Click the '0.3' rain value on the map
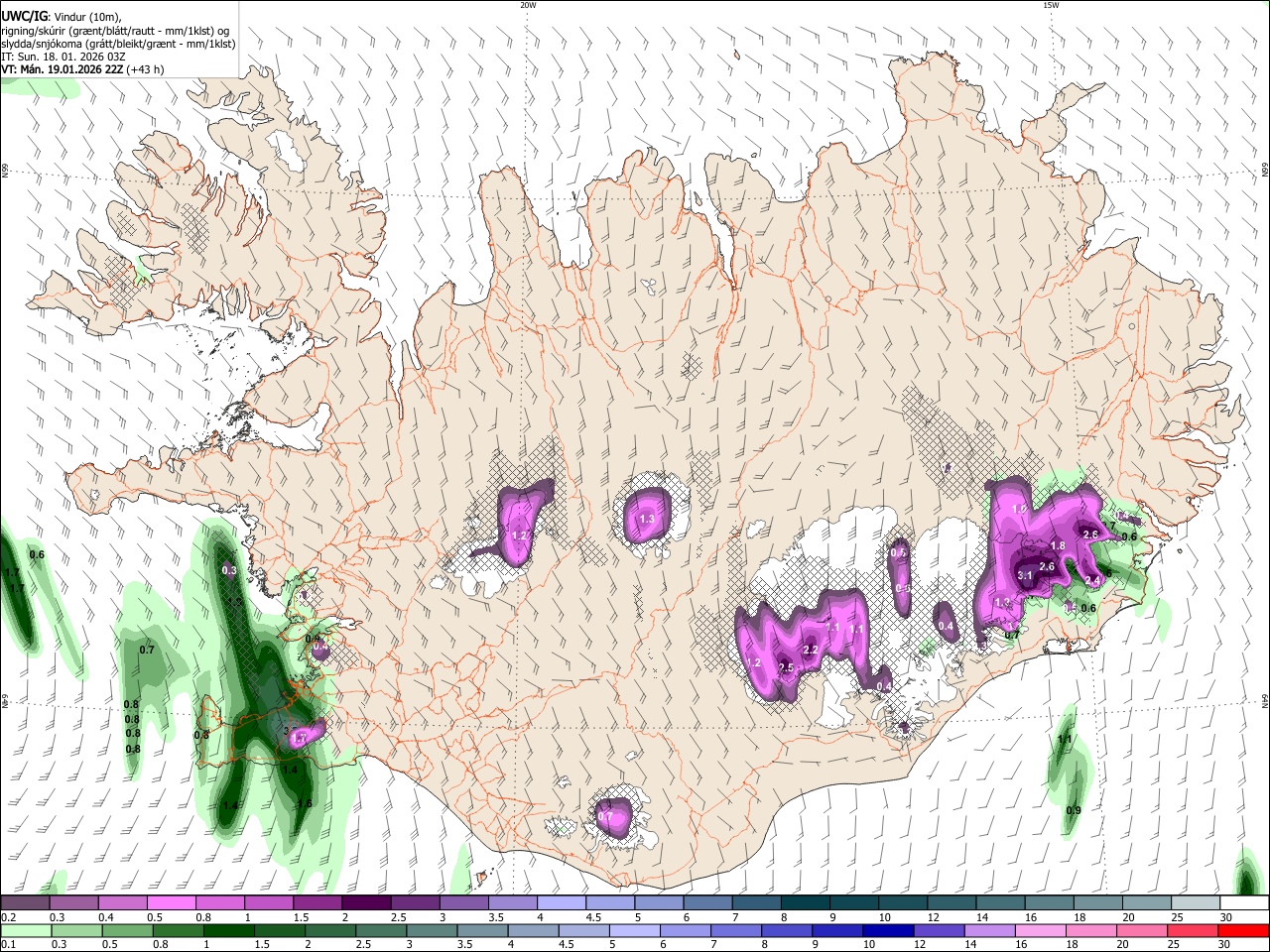Image resolution: width=1270 pixels, height=952 pixels. click(229, 570)
